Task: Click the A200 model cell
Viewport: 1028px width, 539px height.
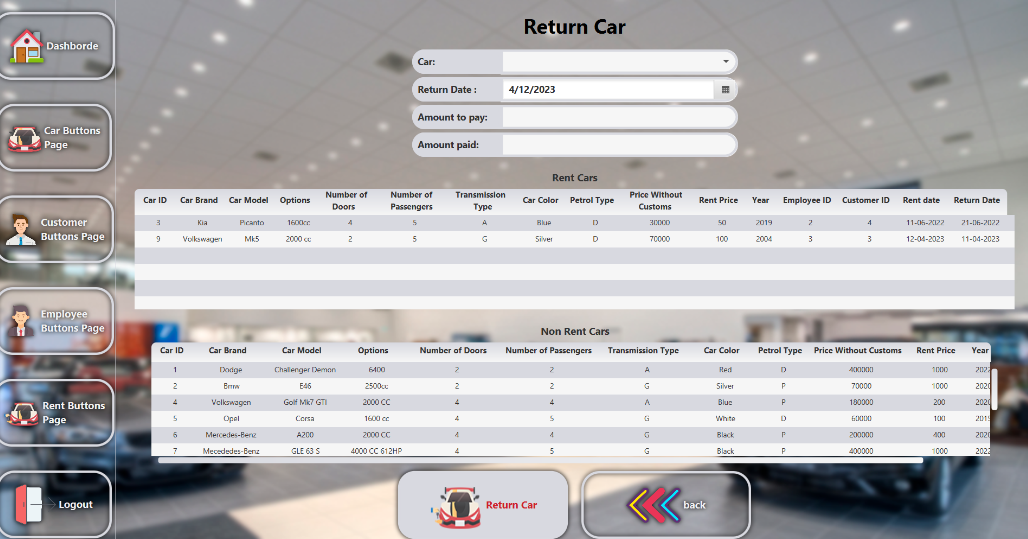Action: [x=305, y=435]
